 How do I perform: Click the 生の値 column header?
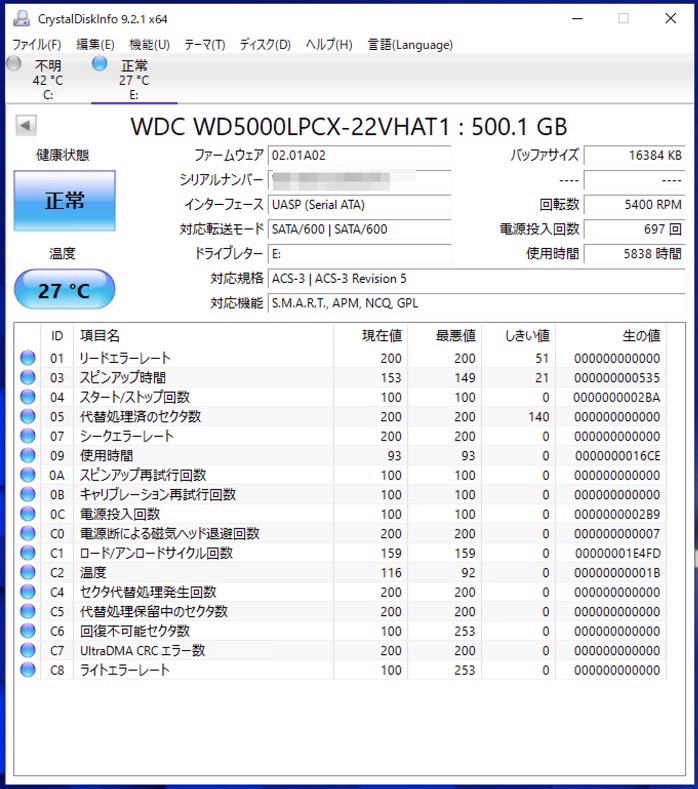tap(611, 336)
